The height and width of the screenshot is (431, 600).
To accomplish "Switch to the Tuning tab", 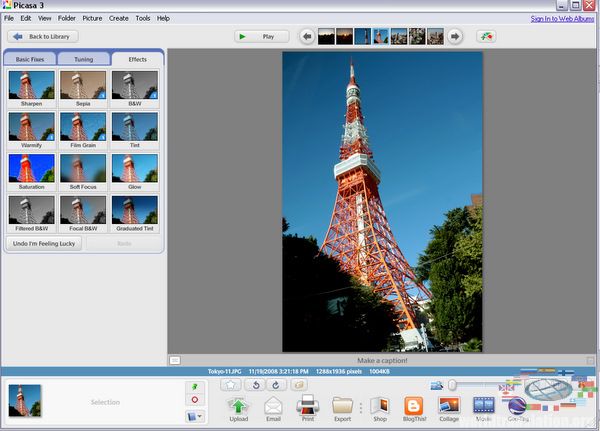I will pos(83,59).
